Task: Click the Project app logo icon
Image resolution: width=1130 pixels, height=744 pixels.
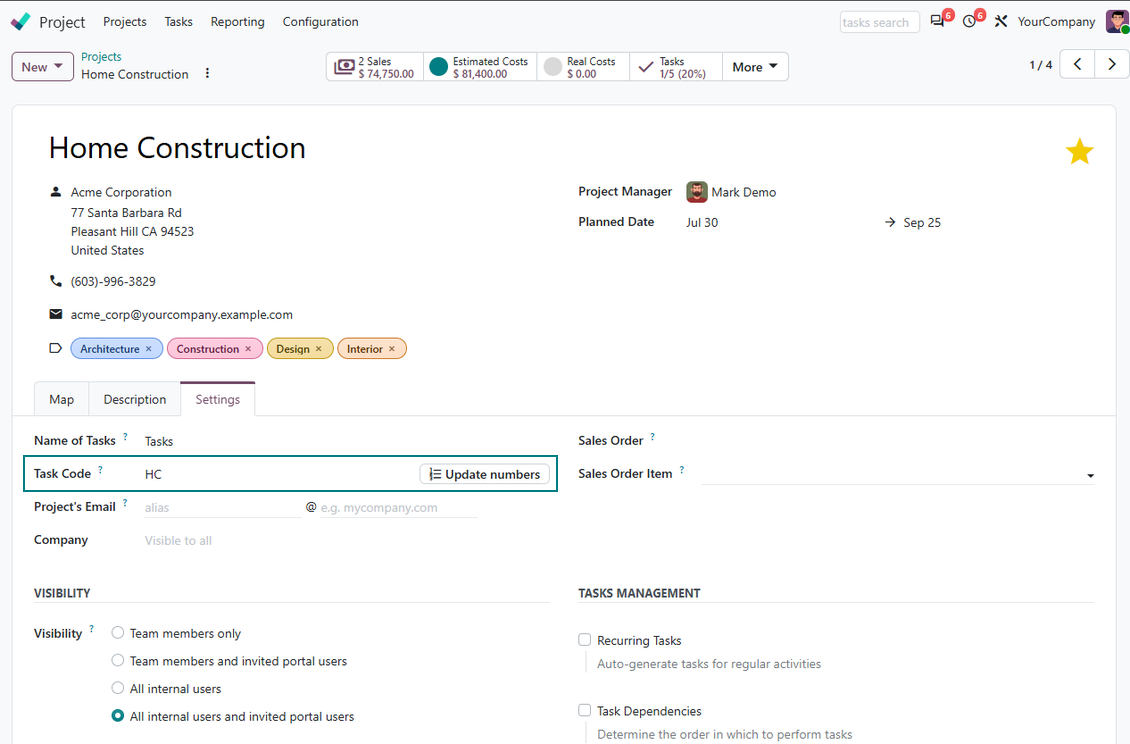Action: pos(20,22)
